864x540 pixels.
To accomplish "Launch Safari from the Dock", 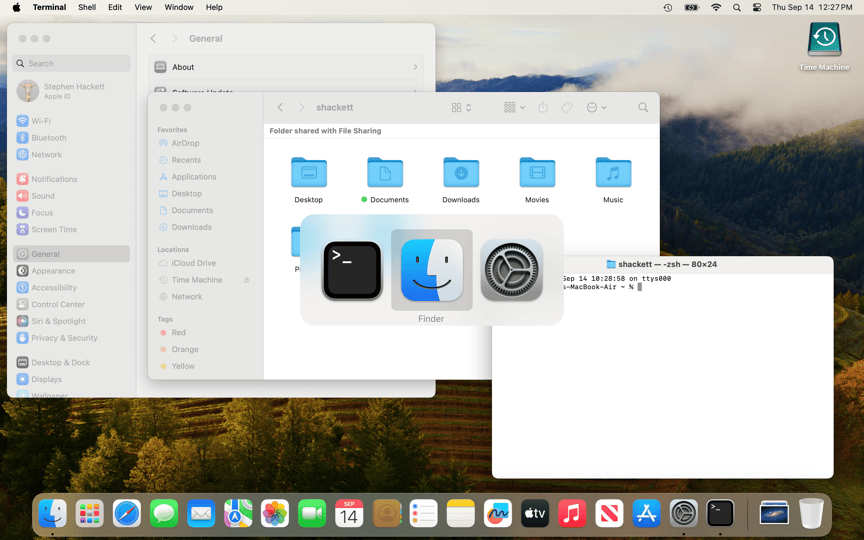I will [x=127, y=514].
